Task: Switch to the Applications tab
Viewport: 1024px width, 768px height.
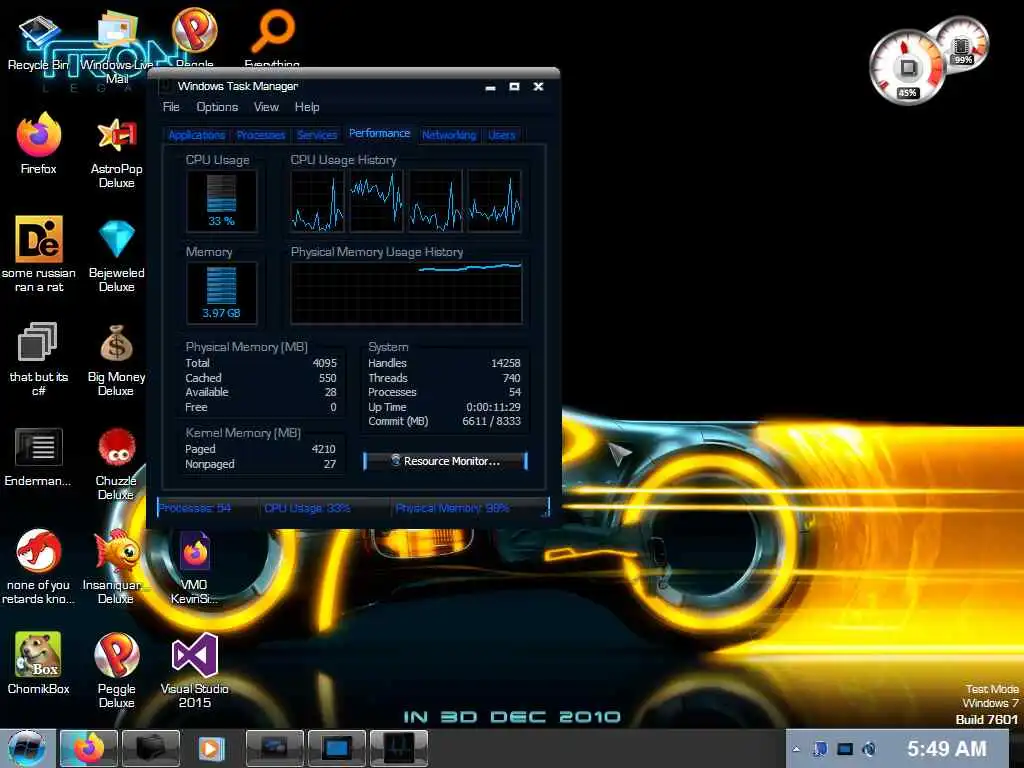Action: [x=197, y=135]
